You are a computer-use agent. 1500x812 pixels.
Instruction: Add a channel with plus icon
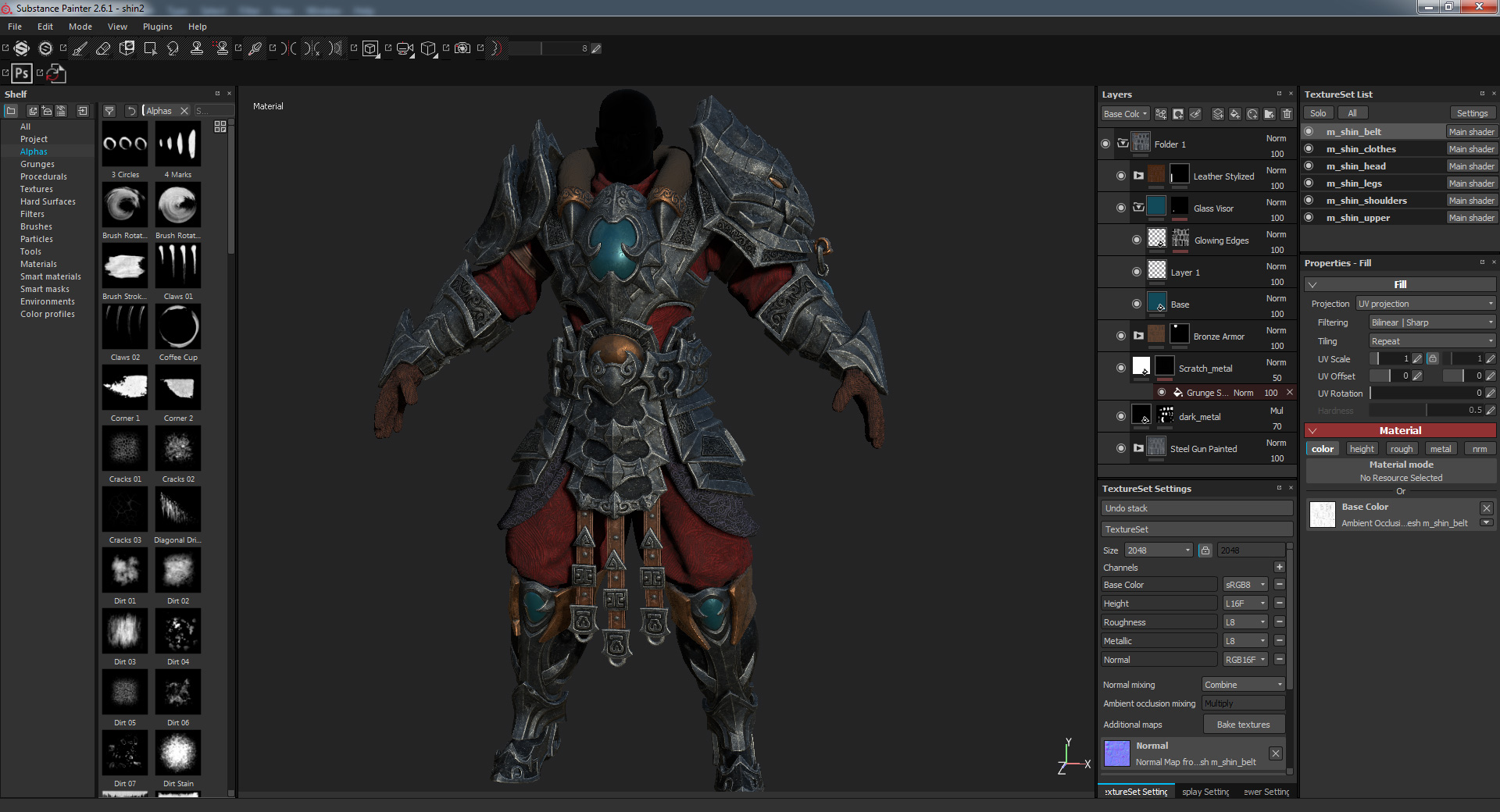coord(1280,568)
